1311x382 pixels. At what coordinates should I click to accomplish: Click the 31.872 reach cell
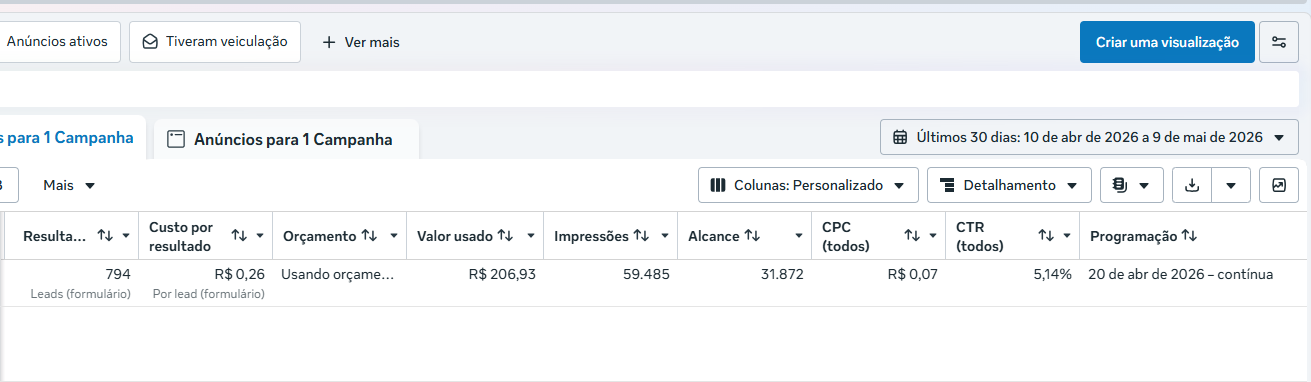pyautogui.click(x=781, y=274)
